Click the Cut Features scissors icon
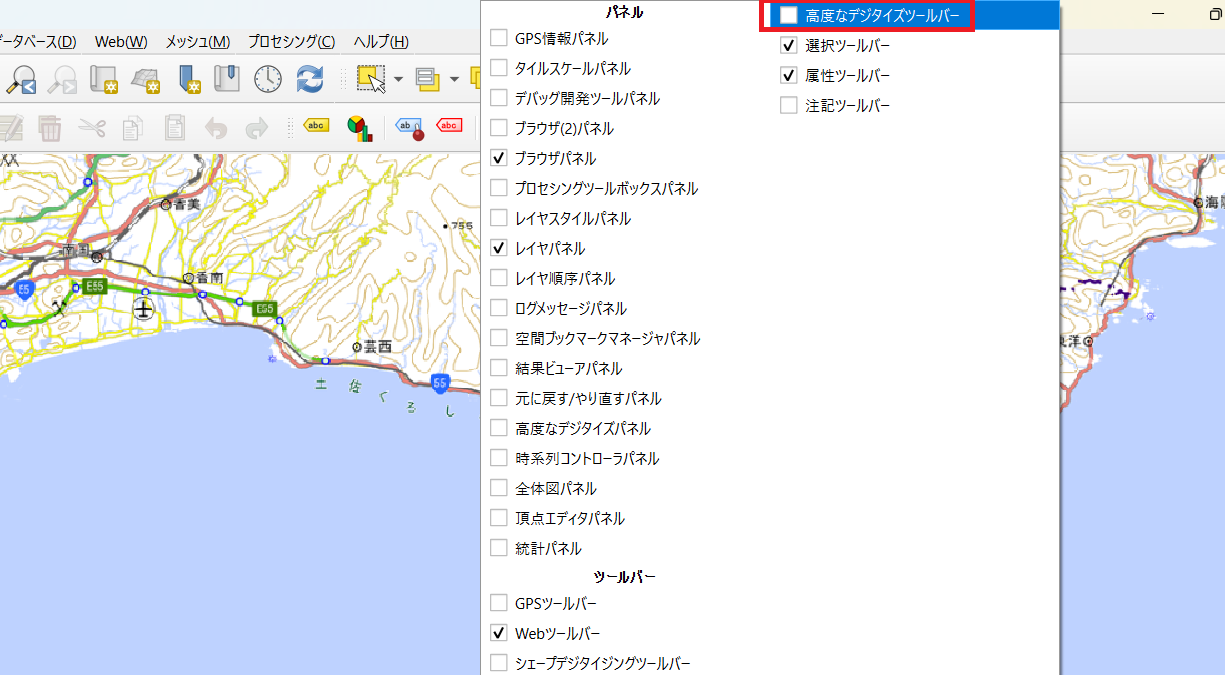 click(92, 127)
